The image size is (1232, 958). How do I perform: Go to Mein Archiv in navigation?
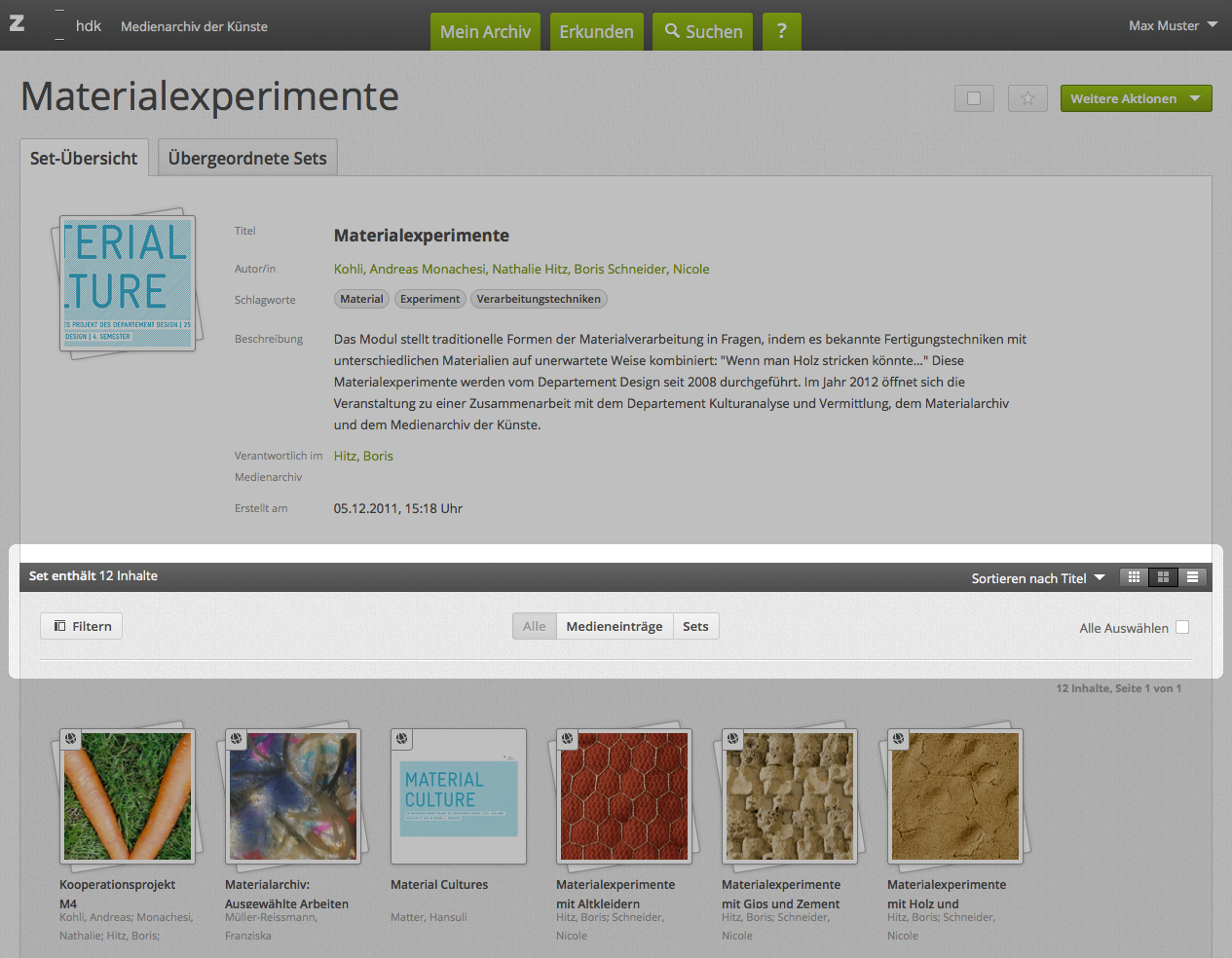pyautogui.click(x=485, y=31)
